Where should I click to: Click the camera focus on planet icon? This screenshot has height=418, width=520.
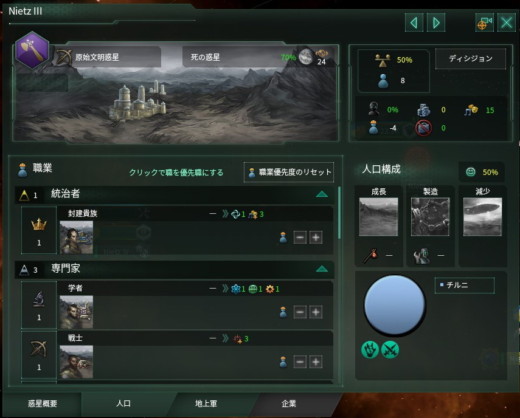point(484,23)
